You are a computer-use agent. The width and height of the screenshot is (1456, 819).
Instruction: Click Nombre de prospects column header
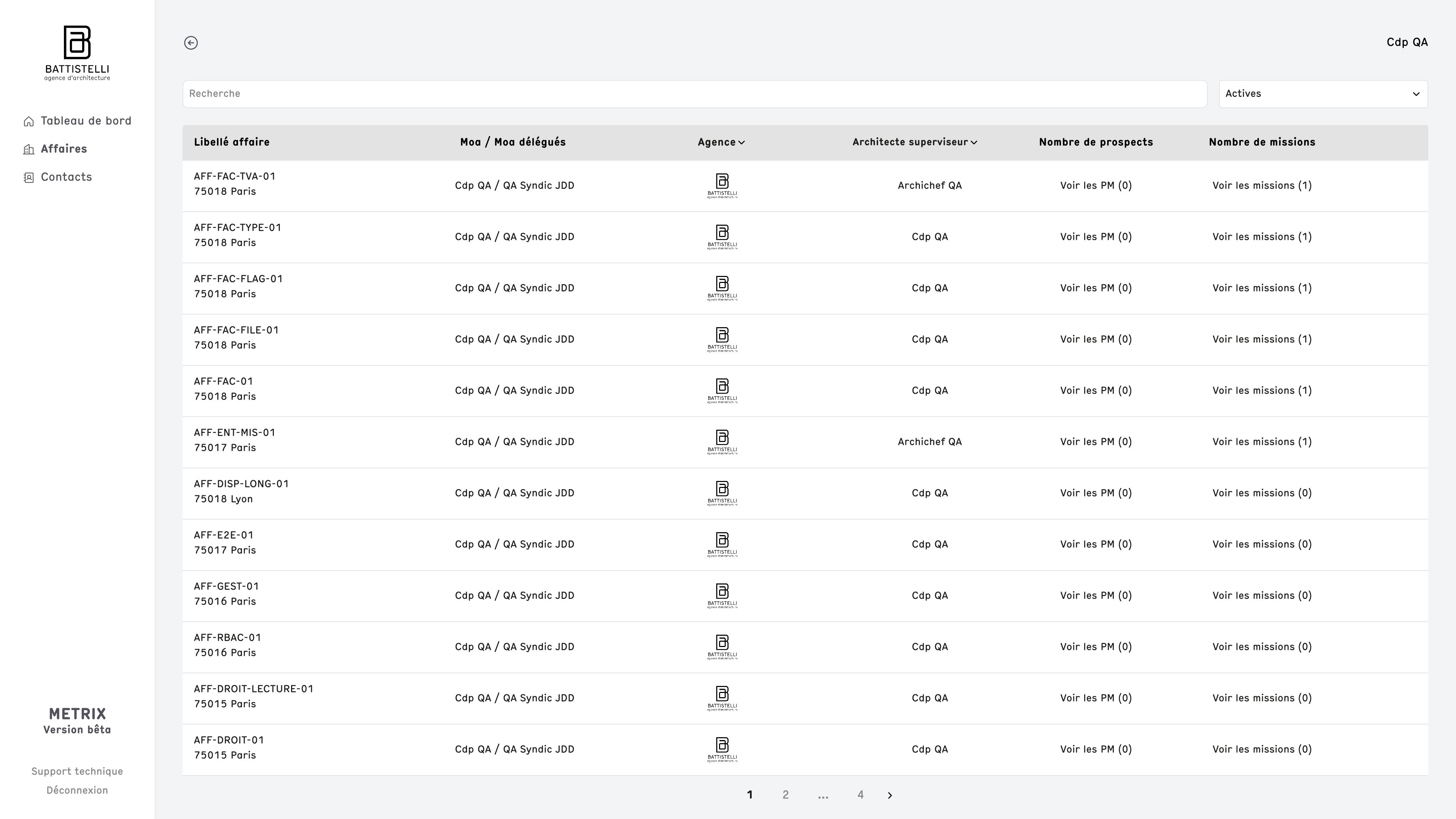[1096, 143]
